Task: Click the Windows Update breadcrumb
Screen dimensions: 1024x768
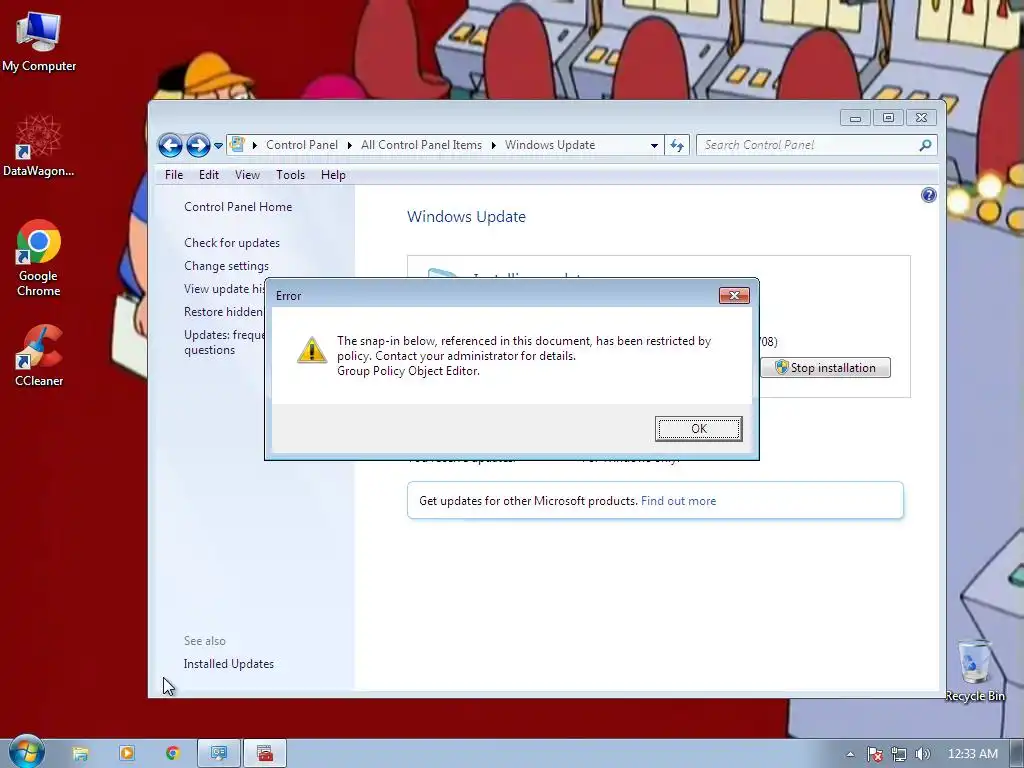Action: (550, 145)
